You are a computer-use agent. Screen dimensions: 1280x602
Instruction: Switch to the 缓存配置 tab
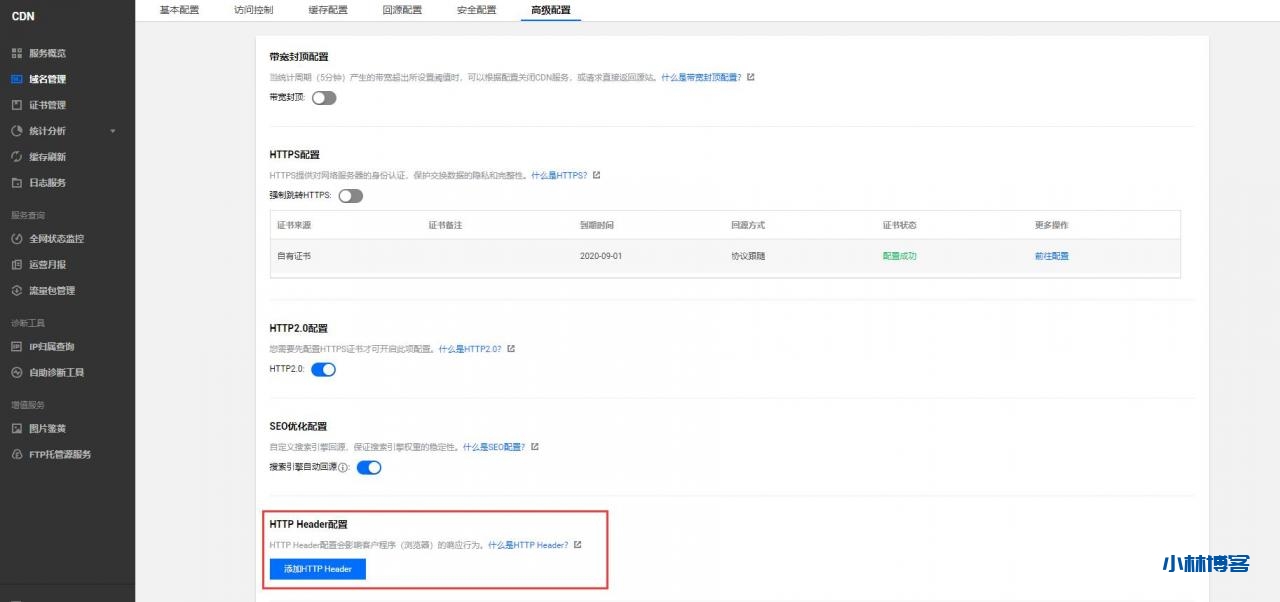click(x=327, y=10)
